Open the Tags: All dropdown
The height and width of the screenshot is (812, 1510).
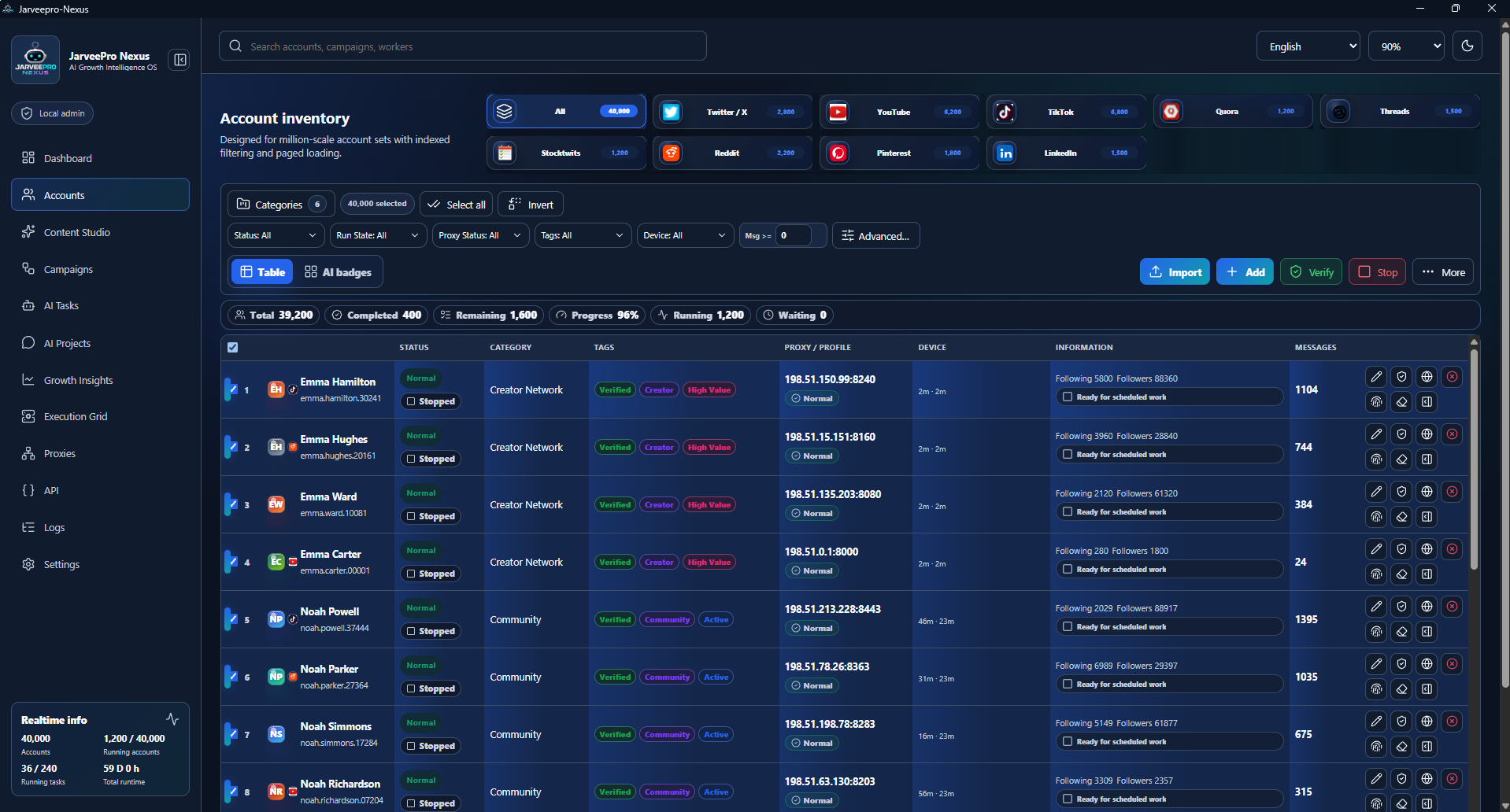583,235
